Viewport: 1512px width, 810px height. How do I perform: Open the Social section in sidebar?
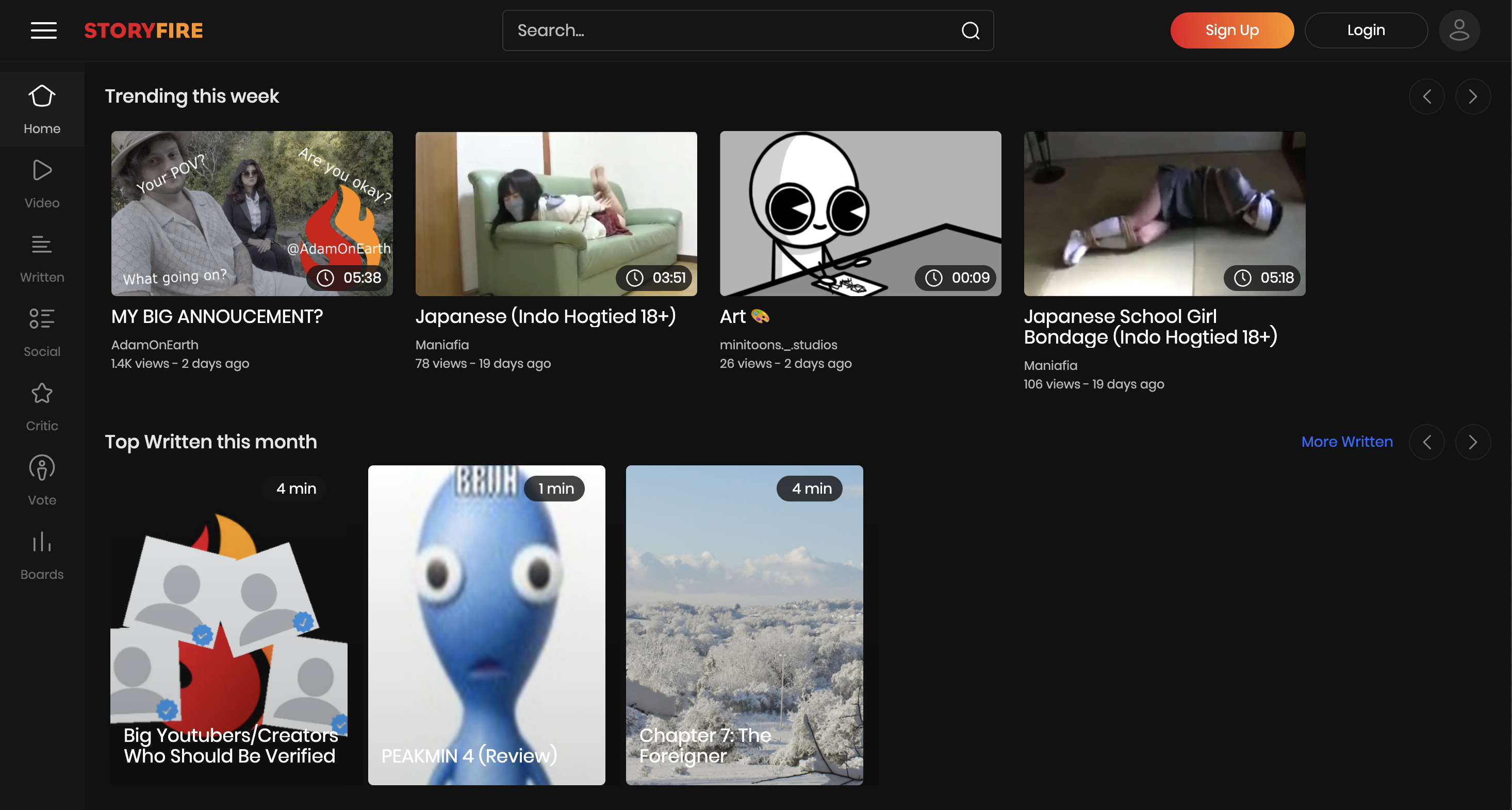(x=42, y=332)
